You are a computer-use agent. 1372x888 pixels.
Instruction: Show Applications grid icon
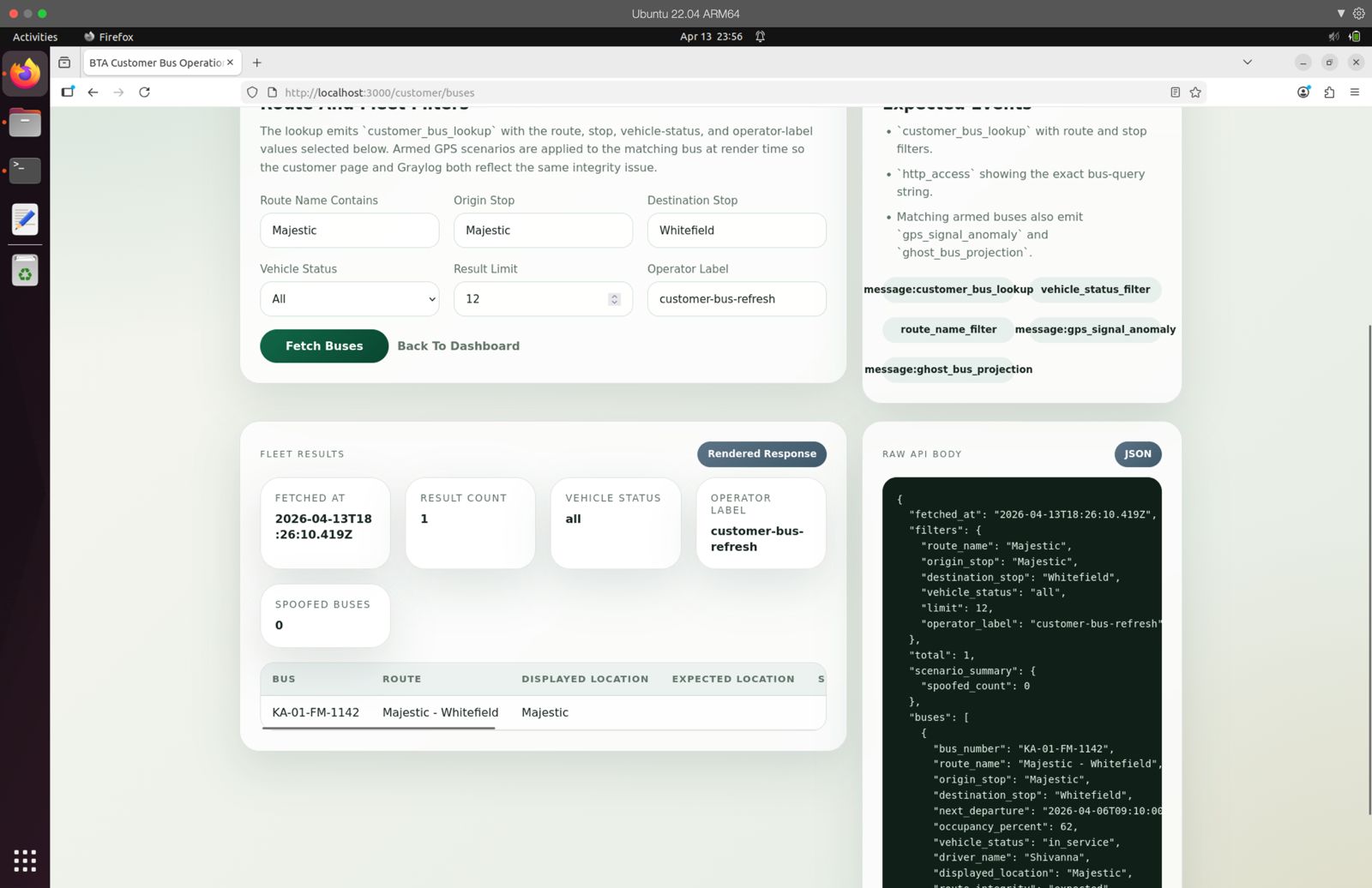pyautogui.click(x=25, y=860)
